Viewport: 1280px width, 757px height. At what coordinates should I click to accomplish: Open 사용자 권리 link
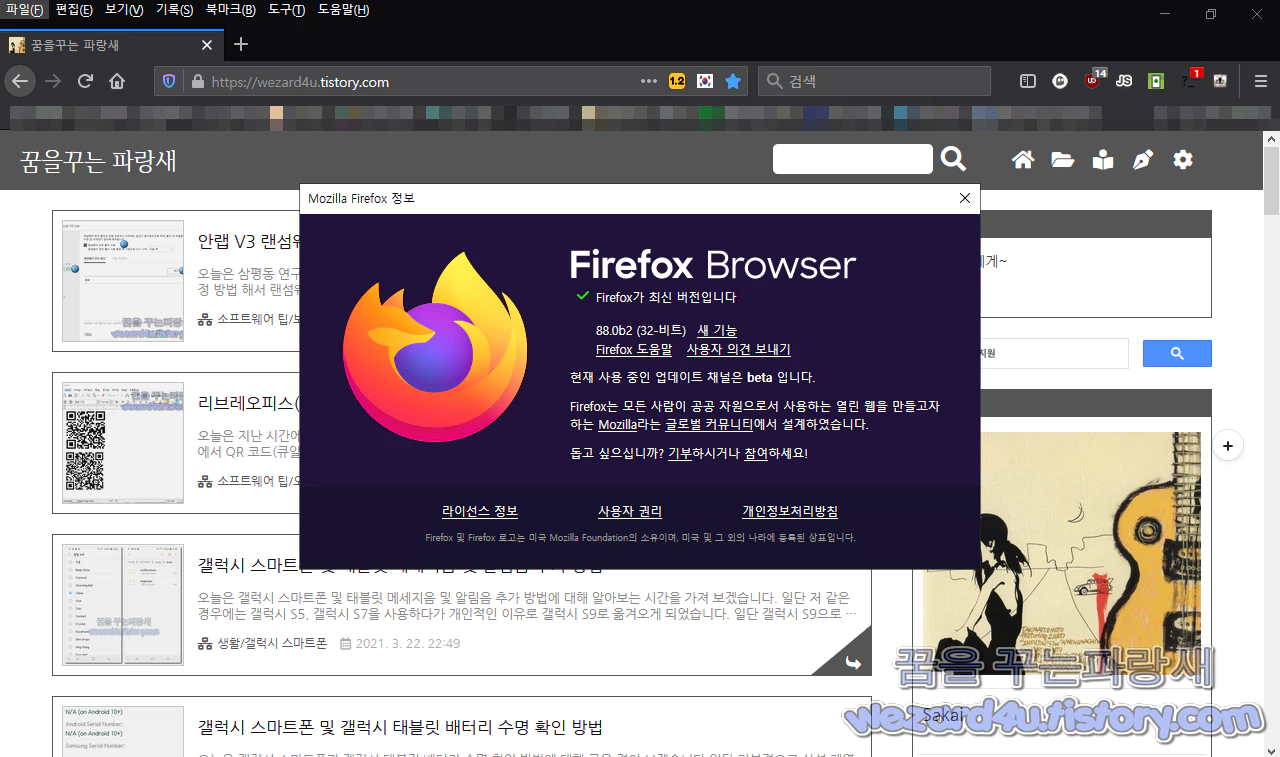630,512
